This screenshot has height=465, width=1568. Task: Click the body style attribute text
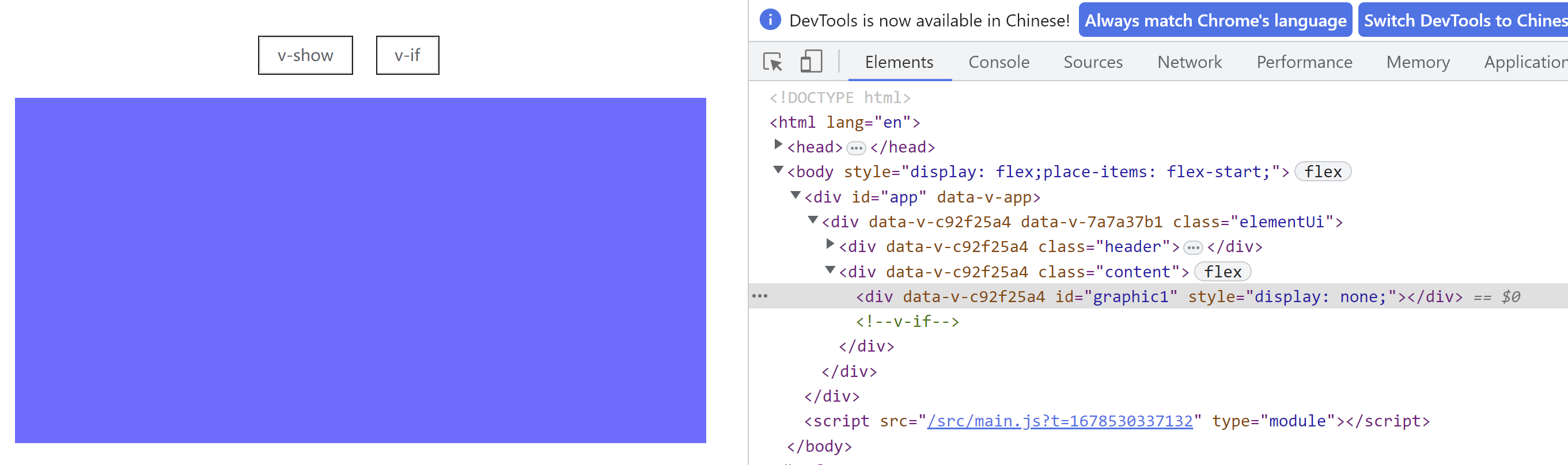click(1061, 172)
